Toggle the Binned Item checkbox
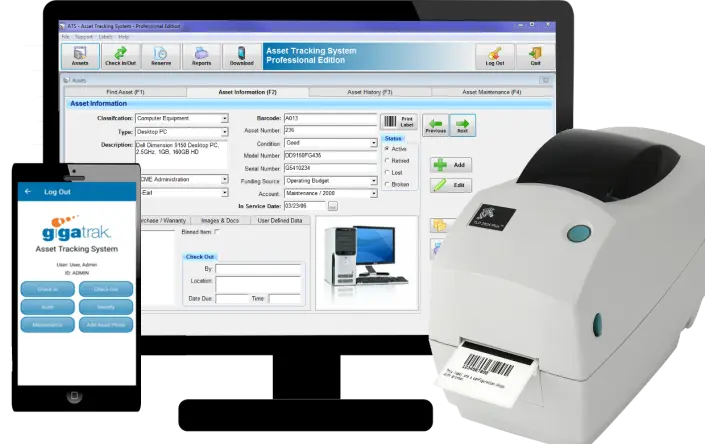 (x=217, y=232)
